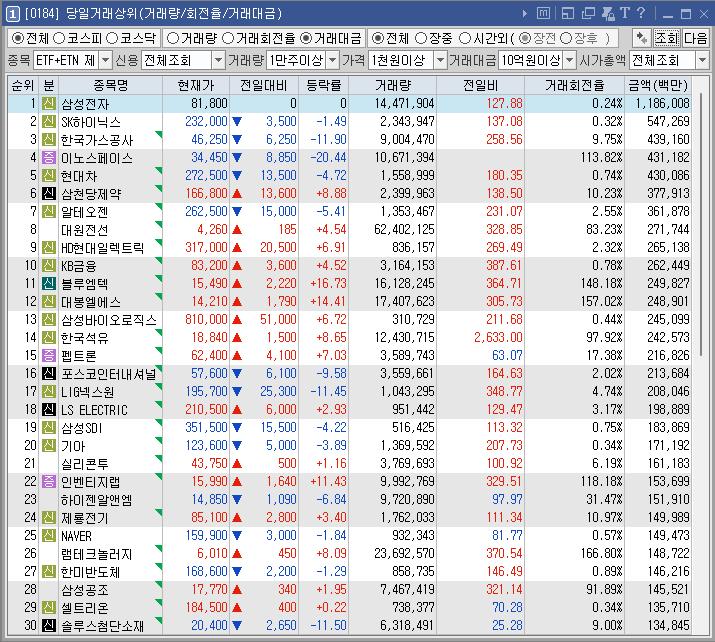The height and width of the screenshot is (642, 715).
Task: Click the 금액(백만) column header
Action: [658, 85]
